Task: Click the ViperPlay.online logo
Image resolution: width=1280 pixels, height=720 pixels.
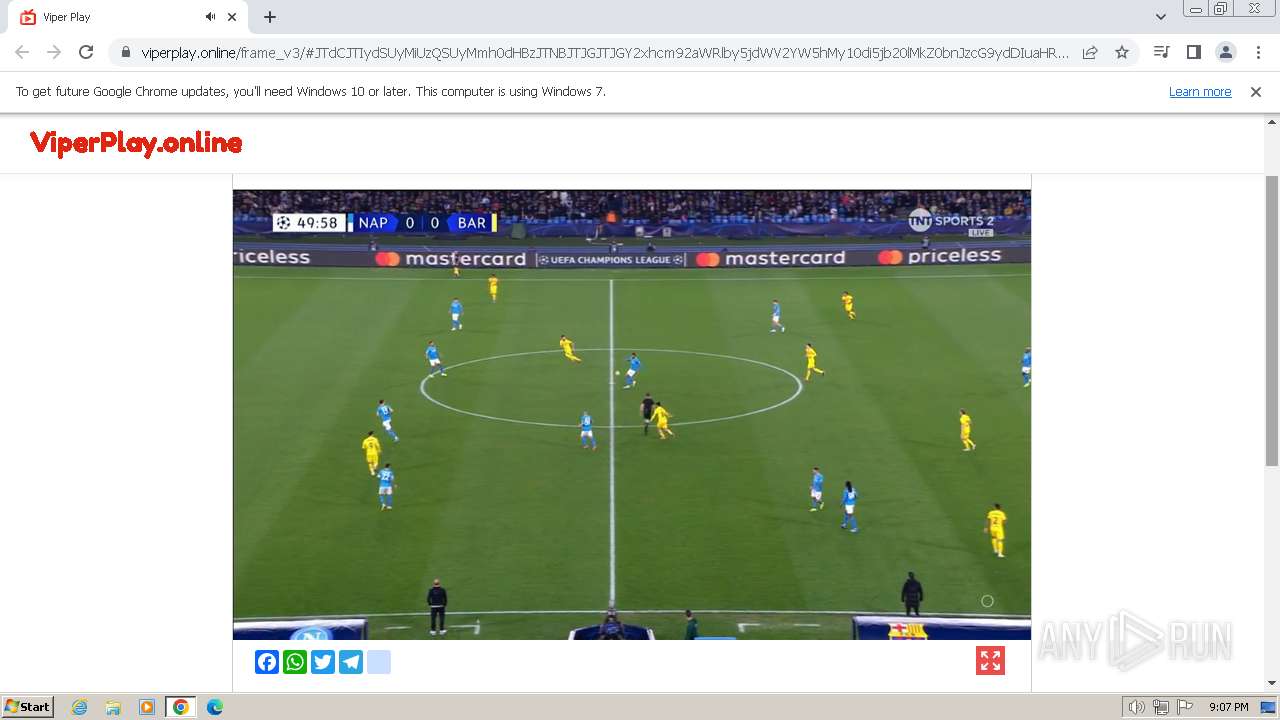Action: pos(136,143)
